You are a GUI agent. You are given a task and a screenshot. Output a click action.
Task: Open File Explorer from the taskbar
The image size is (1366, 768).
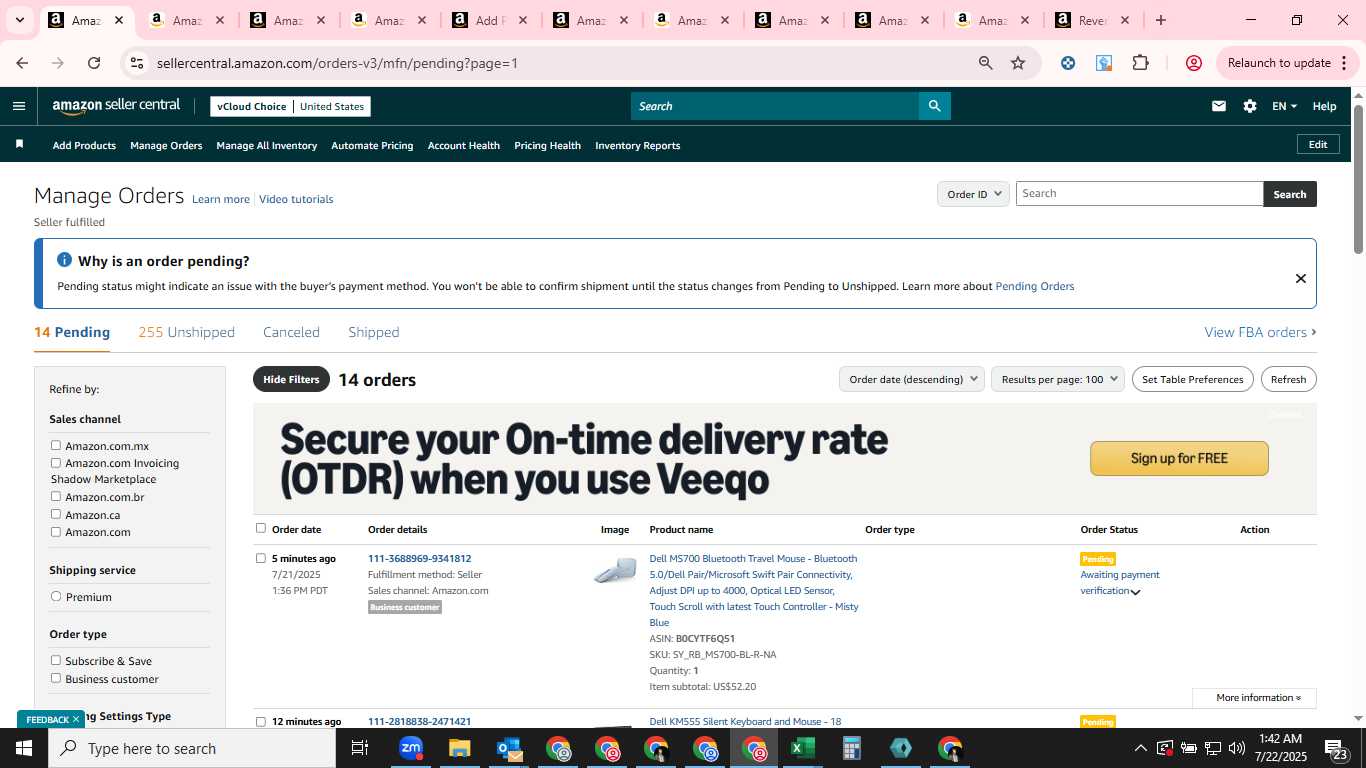click(459, 748)
